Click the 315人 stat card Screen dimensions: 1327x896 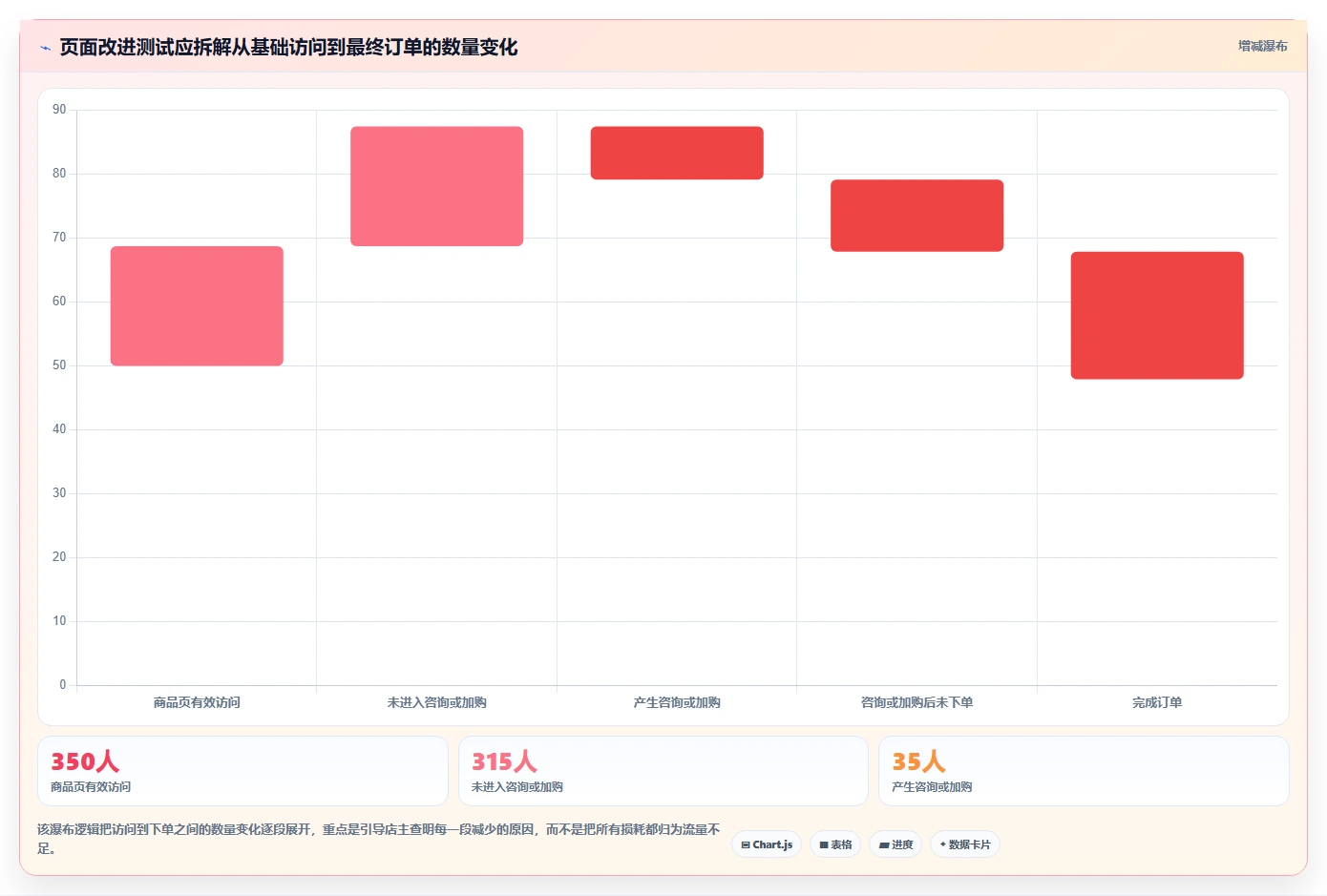coord(663,771)
